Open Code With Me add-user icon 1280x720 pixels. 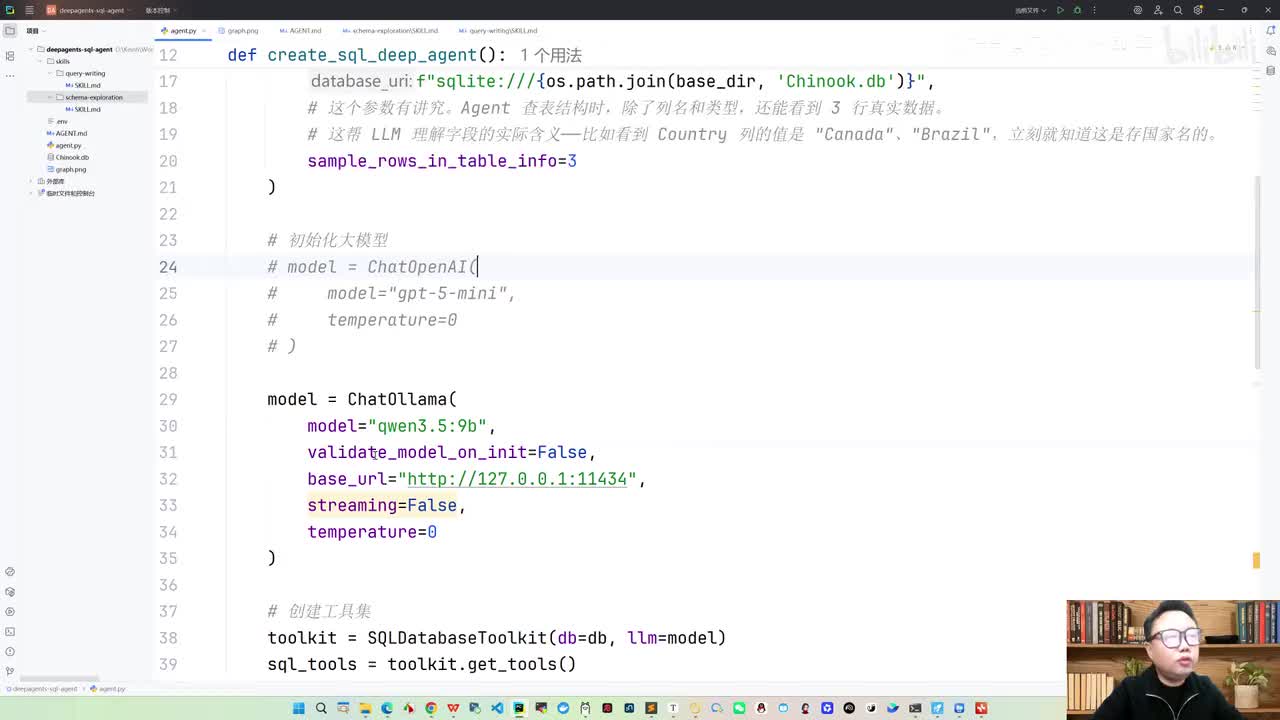tap(1158, 10)
